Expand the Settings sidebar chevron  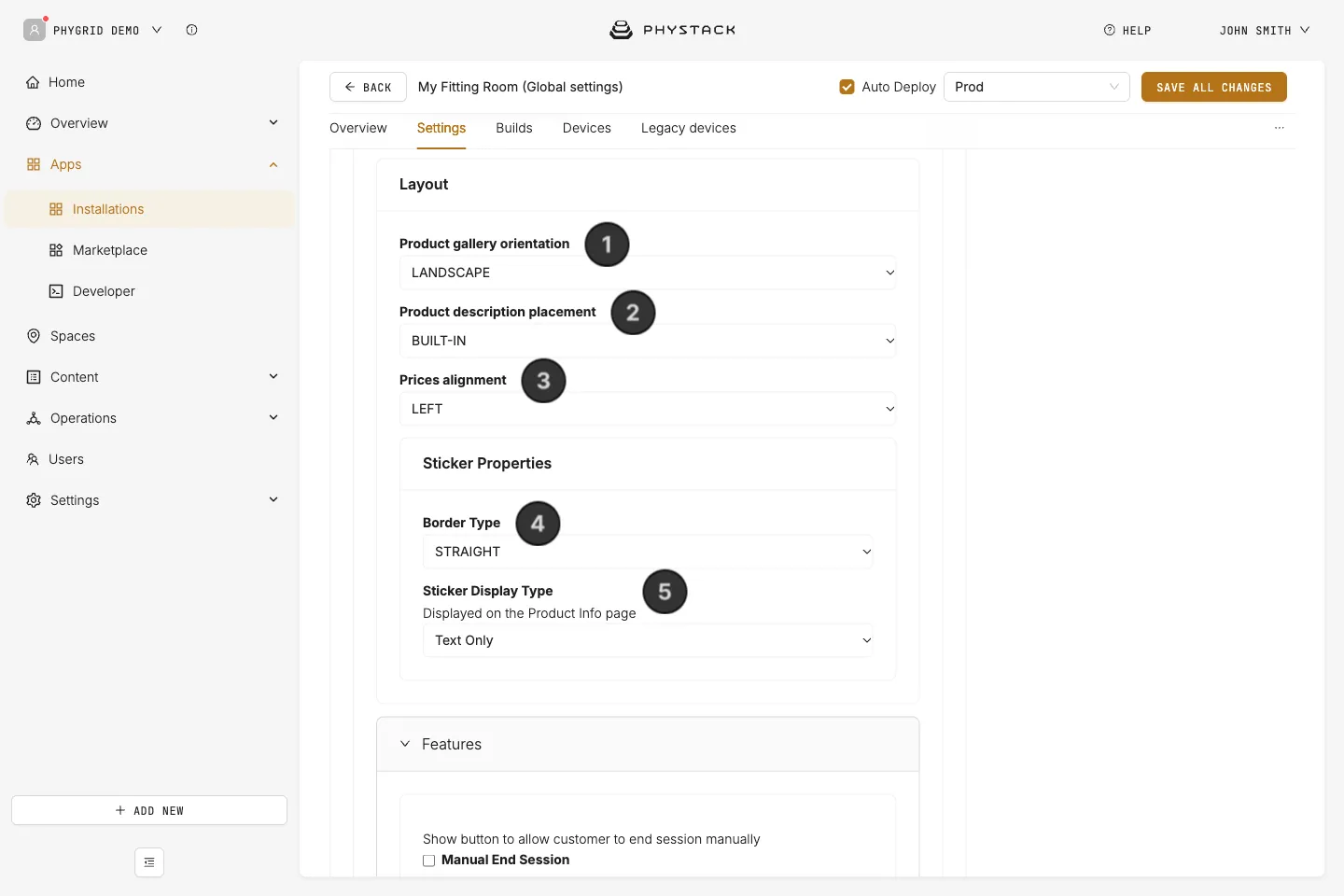click(273, 499)
